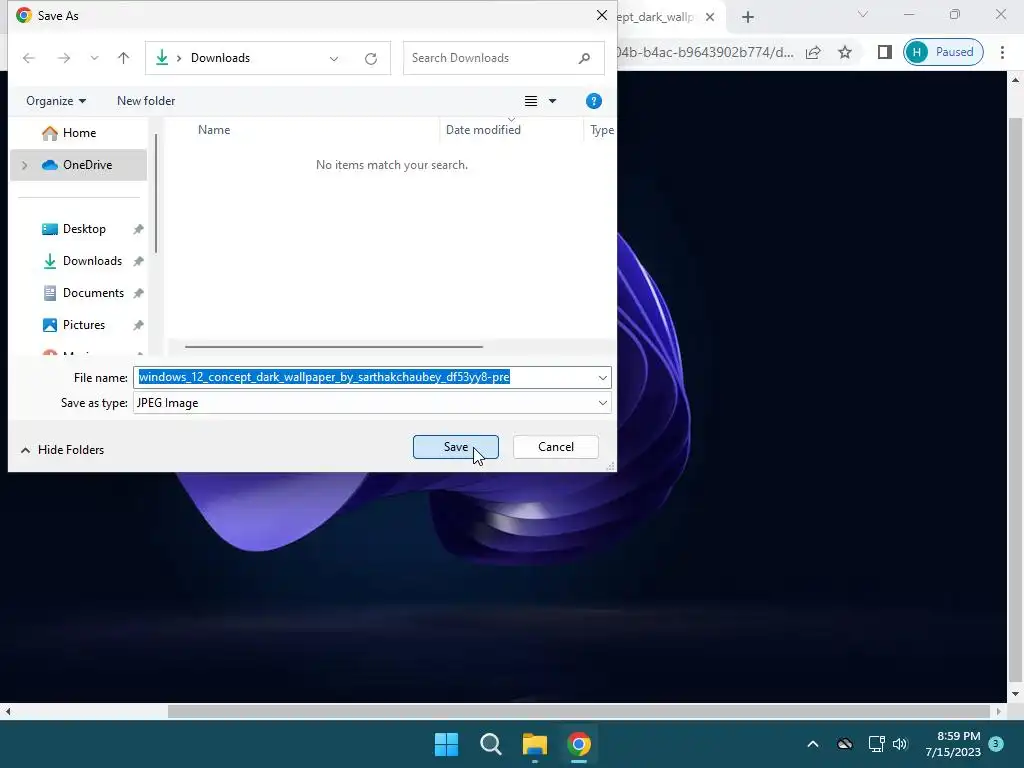
Task: Click the volume speaker tray icon
Action: coord(901,744)
